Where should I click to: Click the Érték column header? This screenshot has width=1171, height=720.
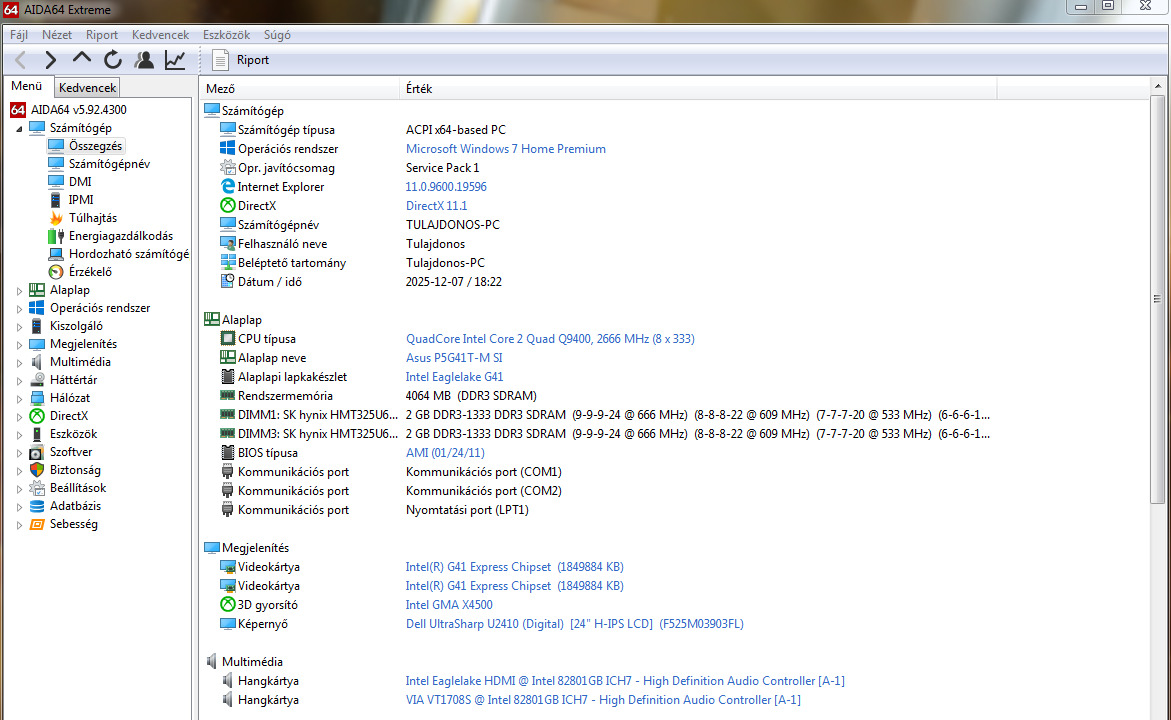(698, 89)
